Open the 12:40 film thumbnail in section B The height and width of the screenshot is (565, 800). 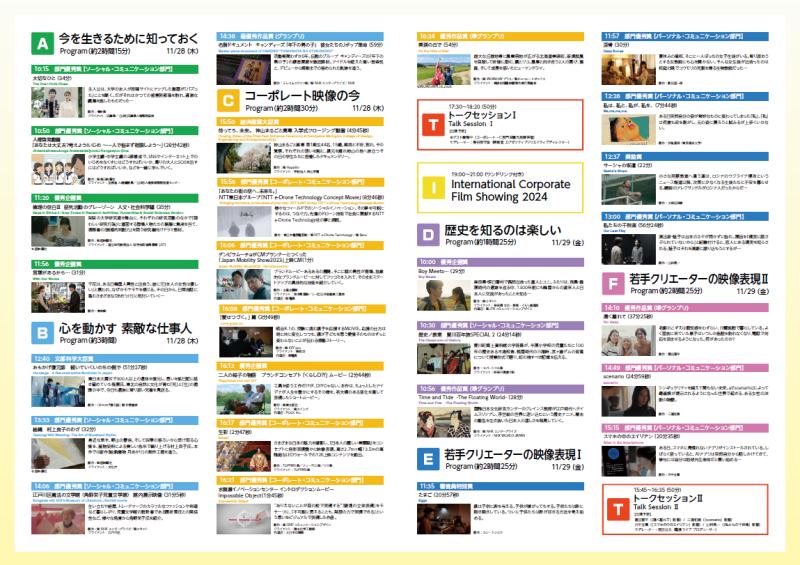click(x=58, y=391)
